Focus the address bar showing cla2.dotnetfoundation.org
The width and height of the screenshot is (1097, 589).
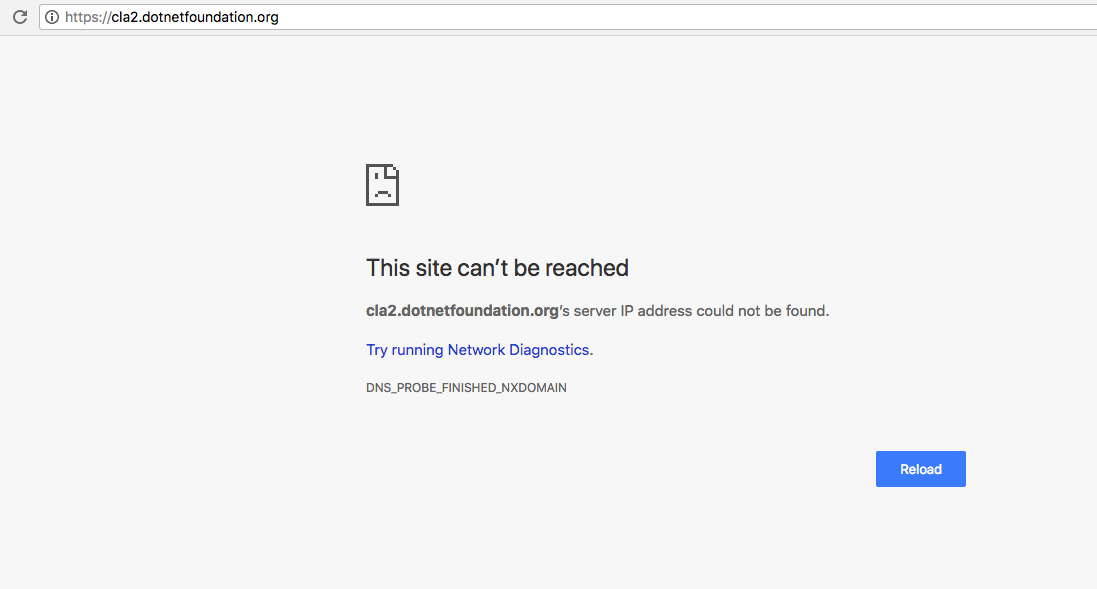tap(568, 17)
